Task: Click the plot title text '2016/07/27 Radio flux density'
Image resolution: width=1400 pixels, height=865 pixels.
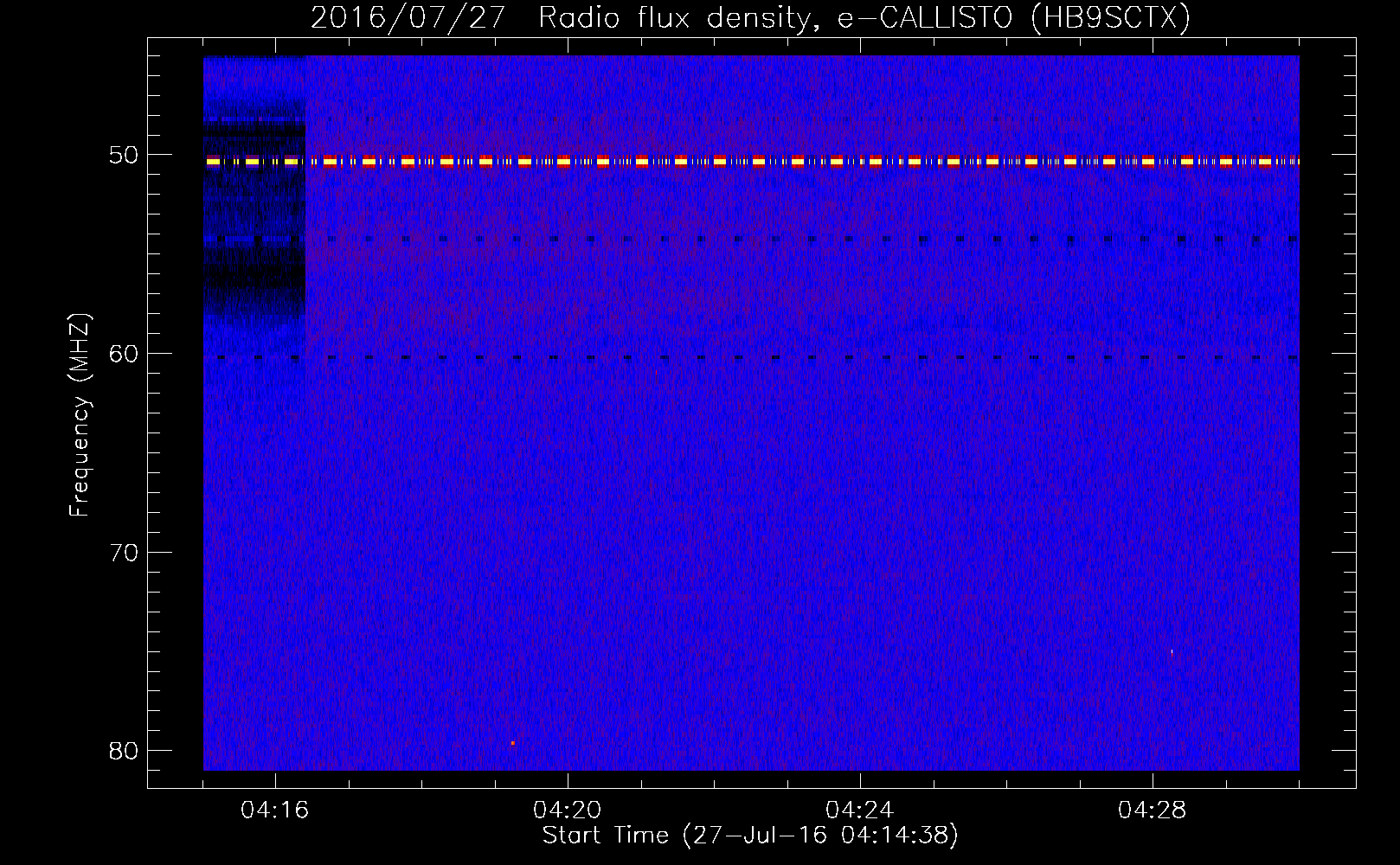Action: tap(561, 17)
